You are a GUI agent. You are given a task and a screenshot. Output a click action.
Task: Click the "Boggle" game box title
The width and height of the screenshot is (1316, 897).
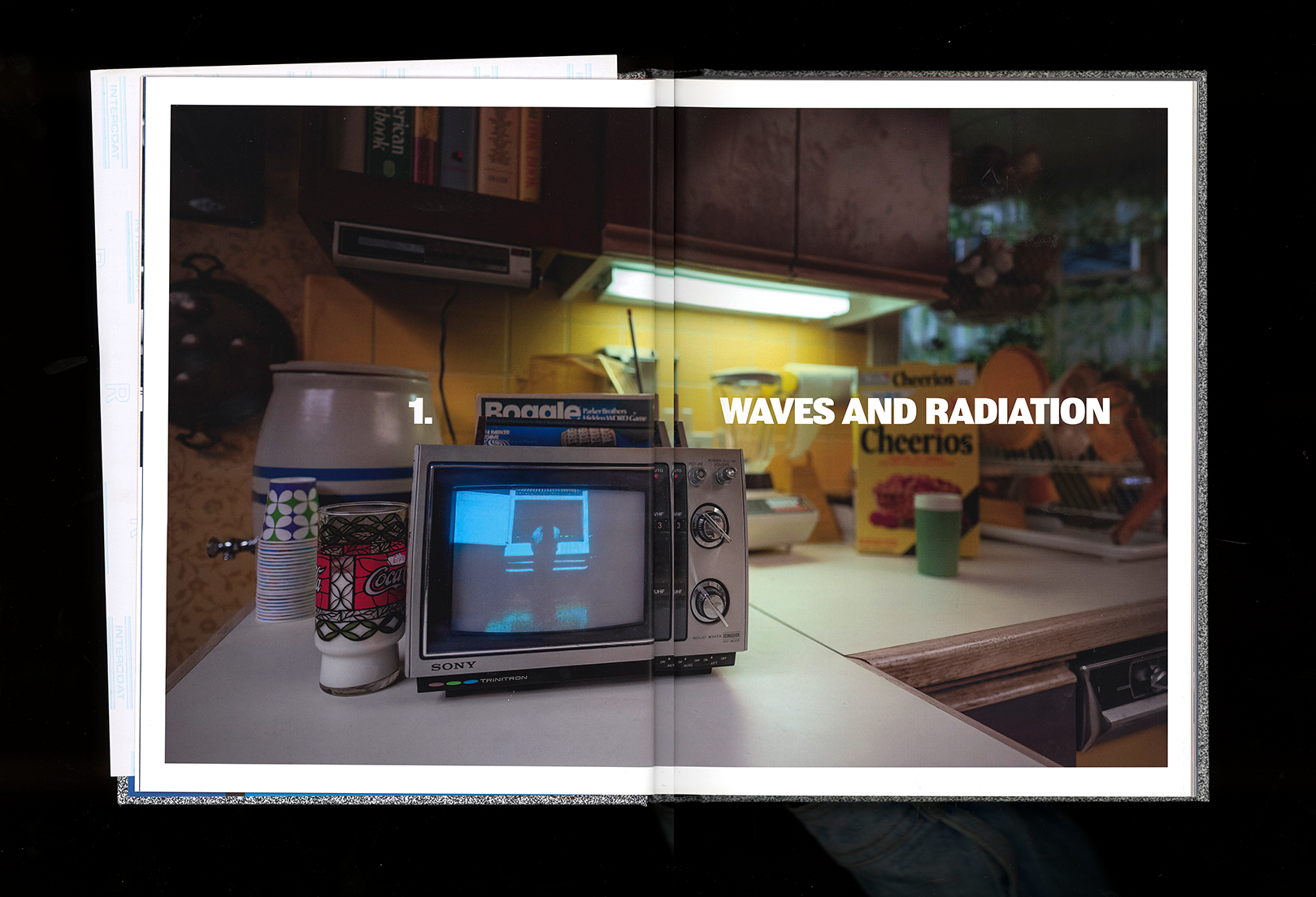pyautogui.click(x=532, y=410)
